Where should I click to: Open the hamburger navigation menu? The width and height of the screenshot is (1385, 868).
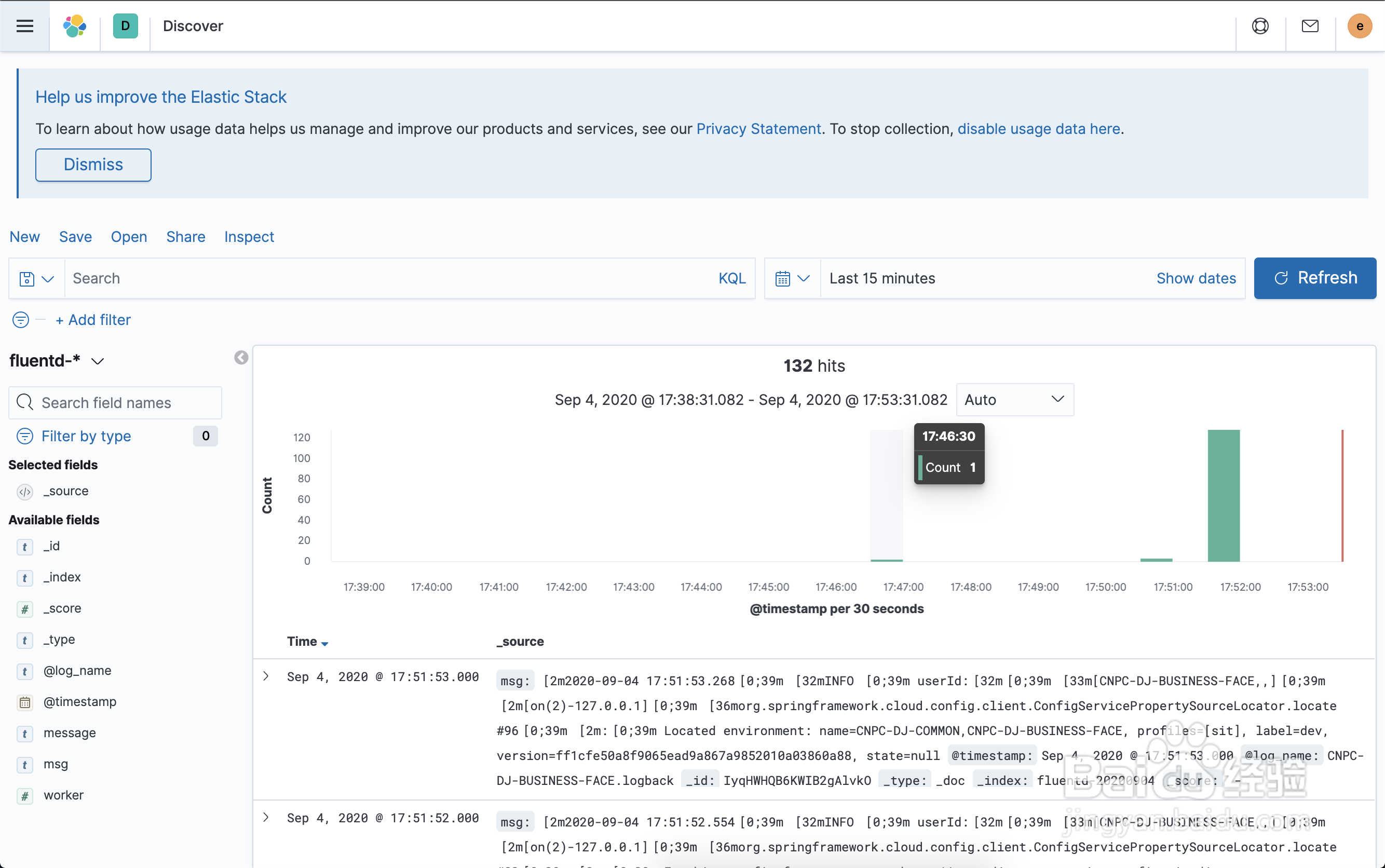click(25, 26)
